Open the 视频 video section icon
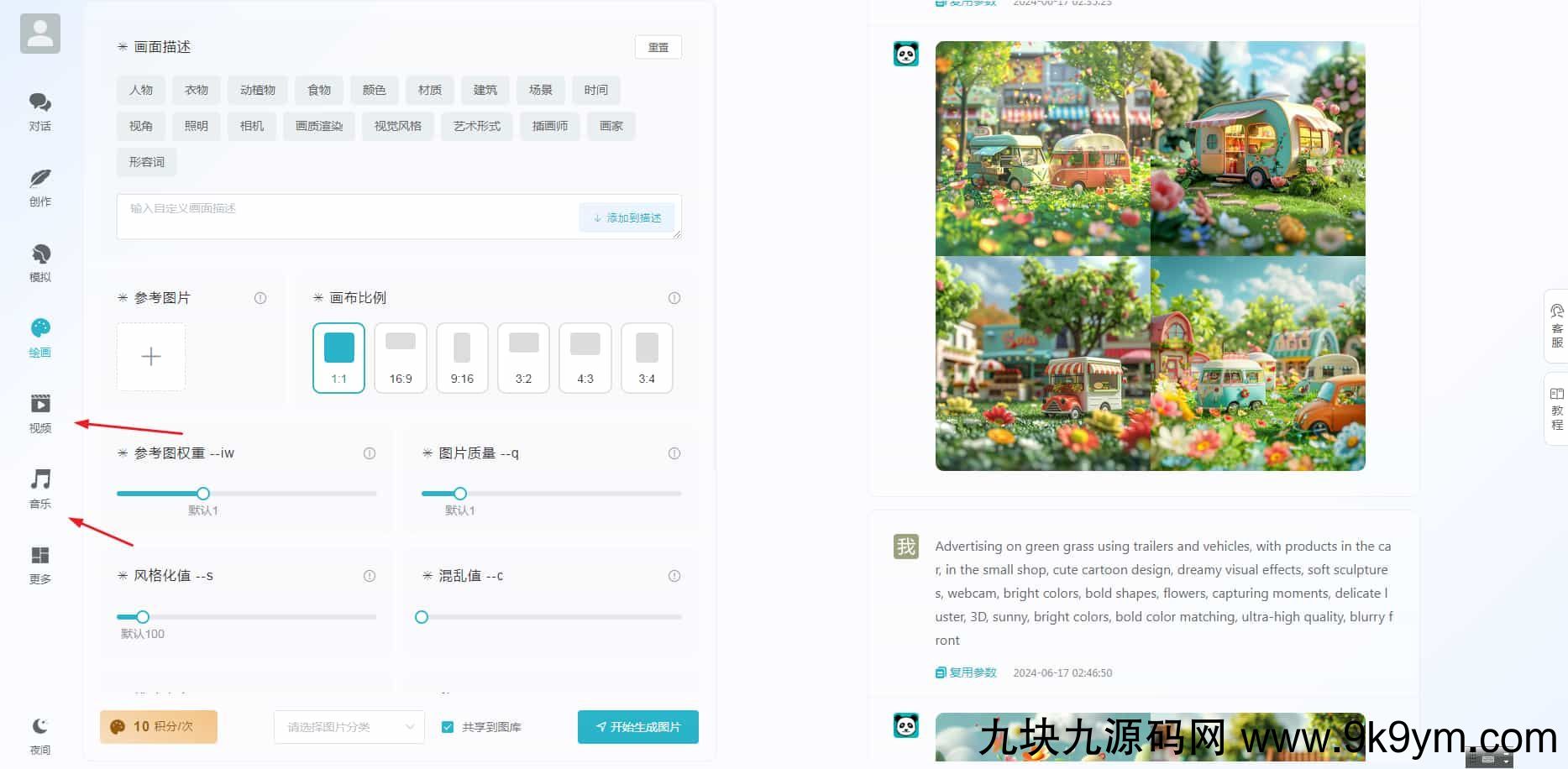This screenshot has height=769, width=1568. (x=40, y=405)
